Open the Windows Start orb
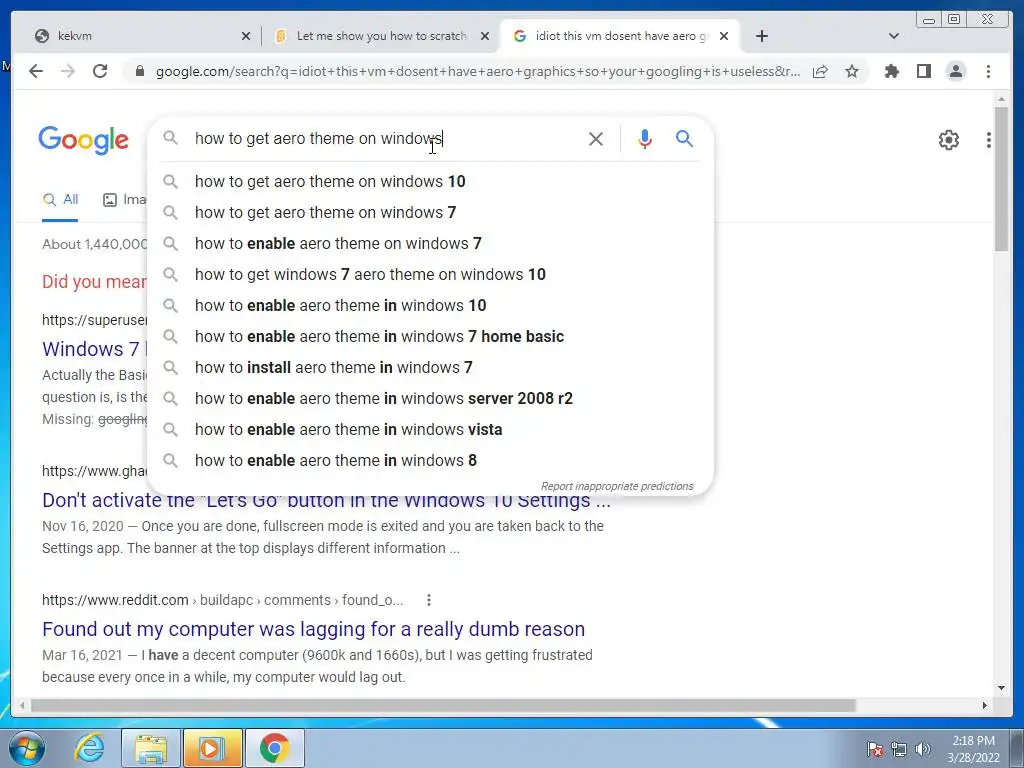1024x768 pixels. [27, 748]
